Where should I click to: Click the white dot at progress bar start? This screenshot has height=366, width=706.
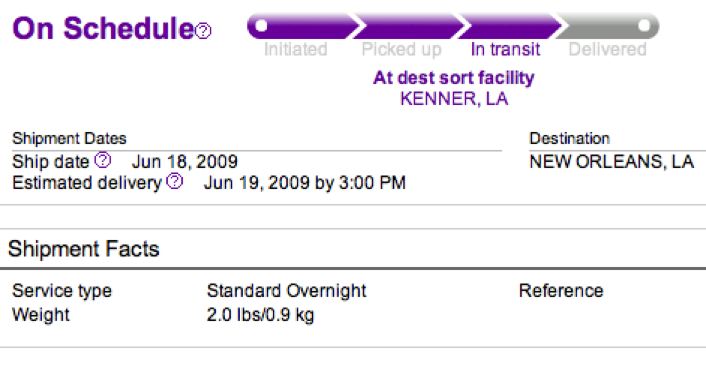click(261, 26)
